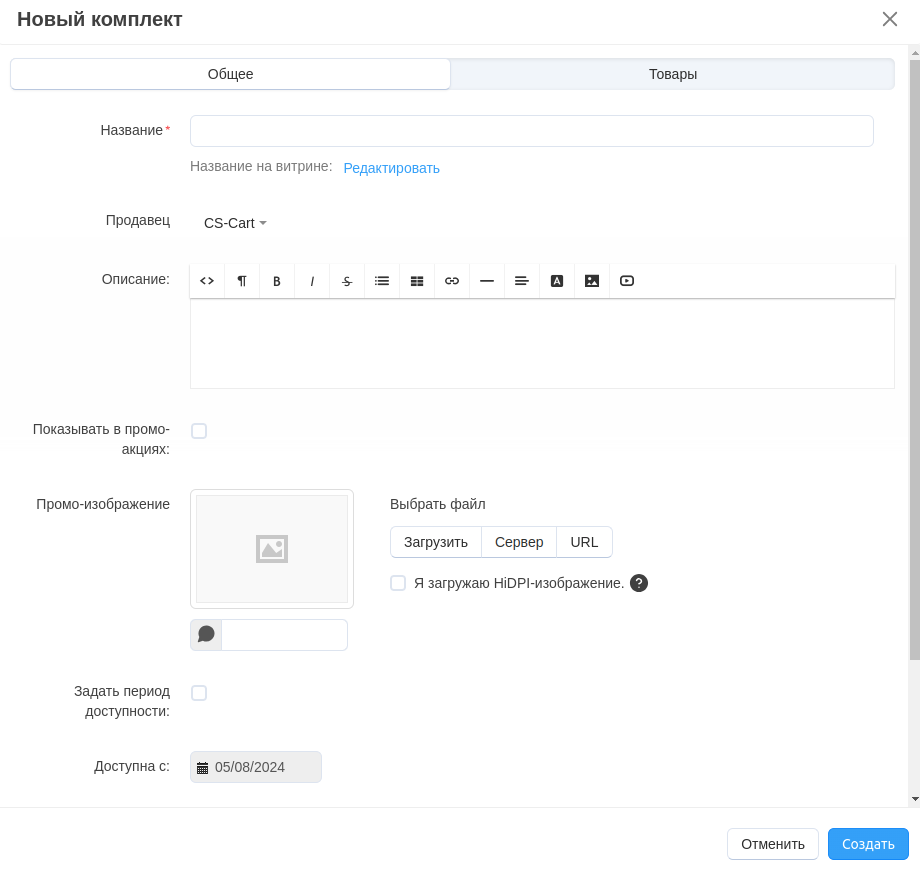Click 'Редактировать' storefront name link

[x=391, y=168]
